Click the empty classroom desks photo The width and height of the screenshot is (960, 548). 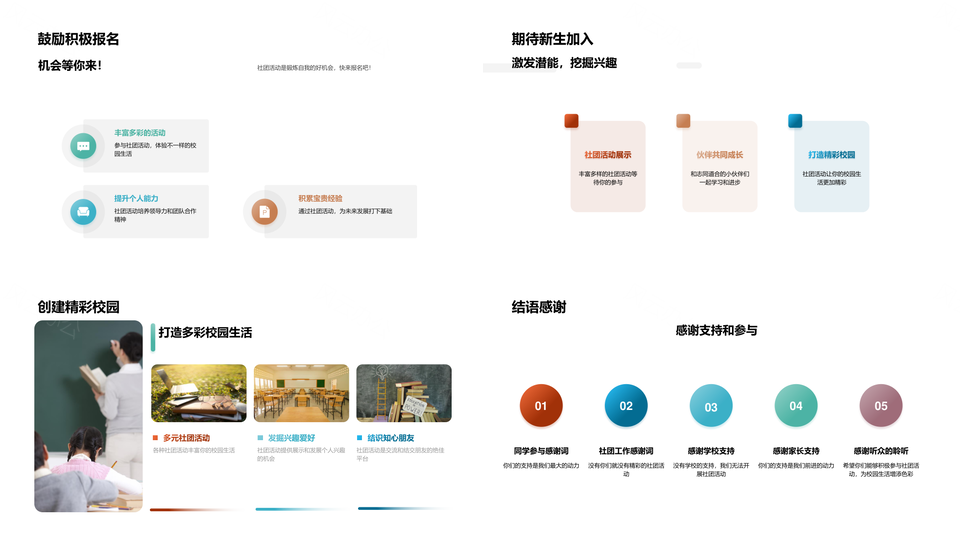[301, 393]
